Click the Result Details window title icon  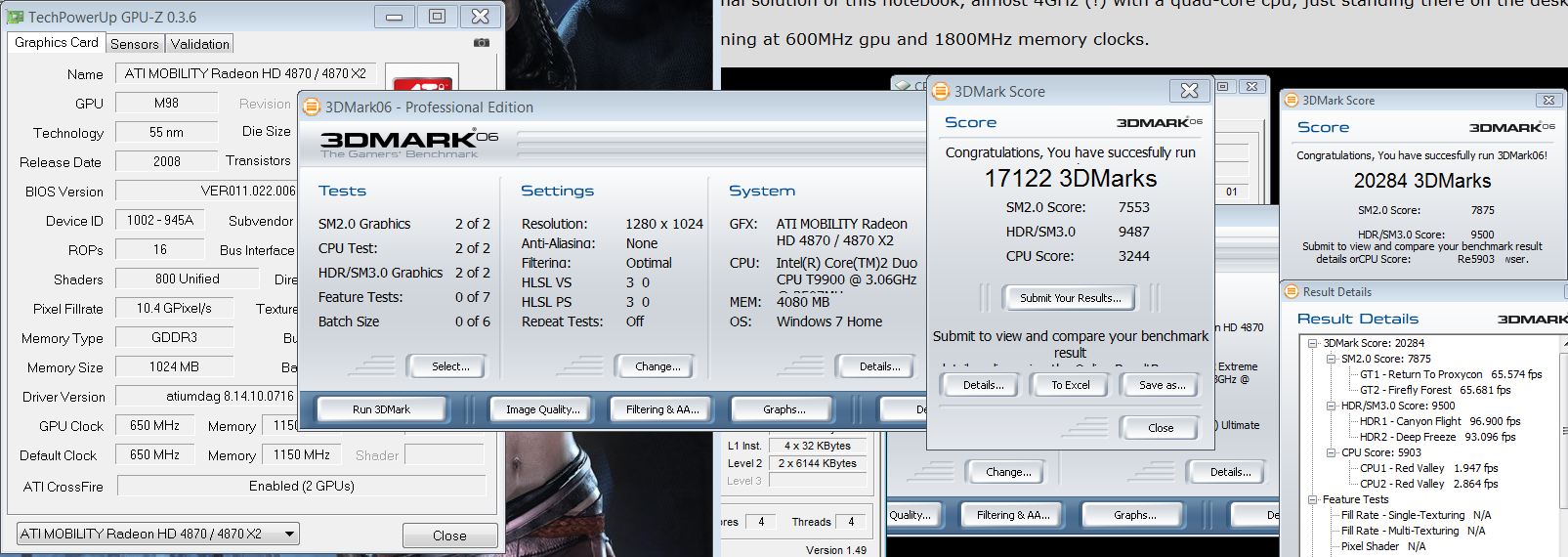1292,292
